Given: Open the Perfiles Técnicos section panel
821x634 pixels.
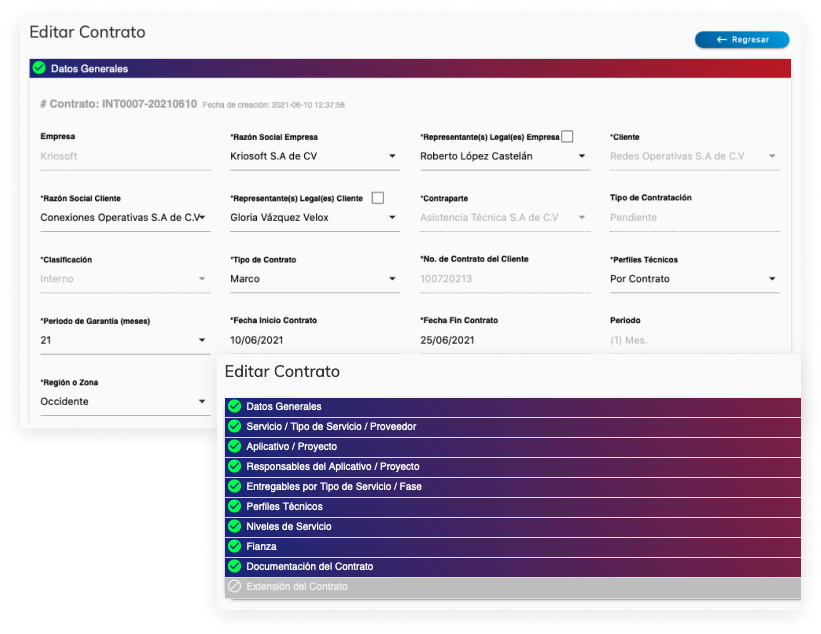Looking at the screenshot, I should pyautogui.click(x=510, y=506).
